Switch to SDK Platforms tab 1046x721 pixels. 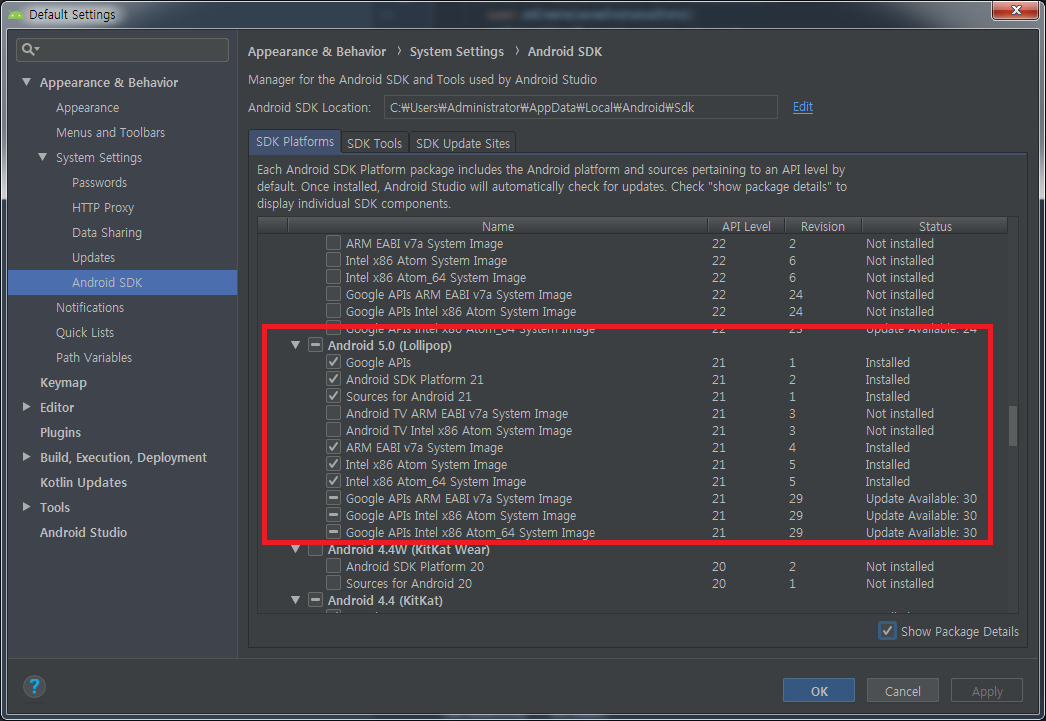(x=295, y=142)
